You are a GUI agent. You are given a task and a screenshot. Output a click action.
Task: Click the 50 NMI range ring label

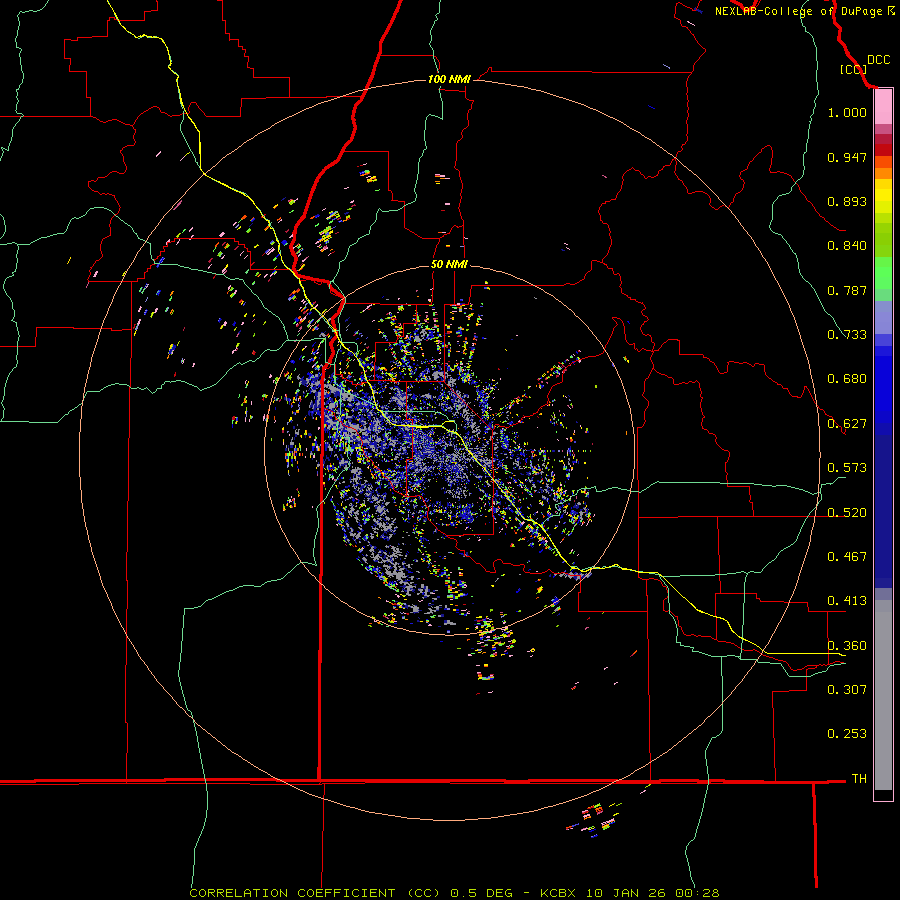click(449, 264)
